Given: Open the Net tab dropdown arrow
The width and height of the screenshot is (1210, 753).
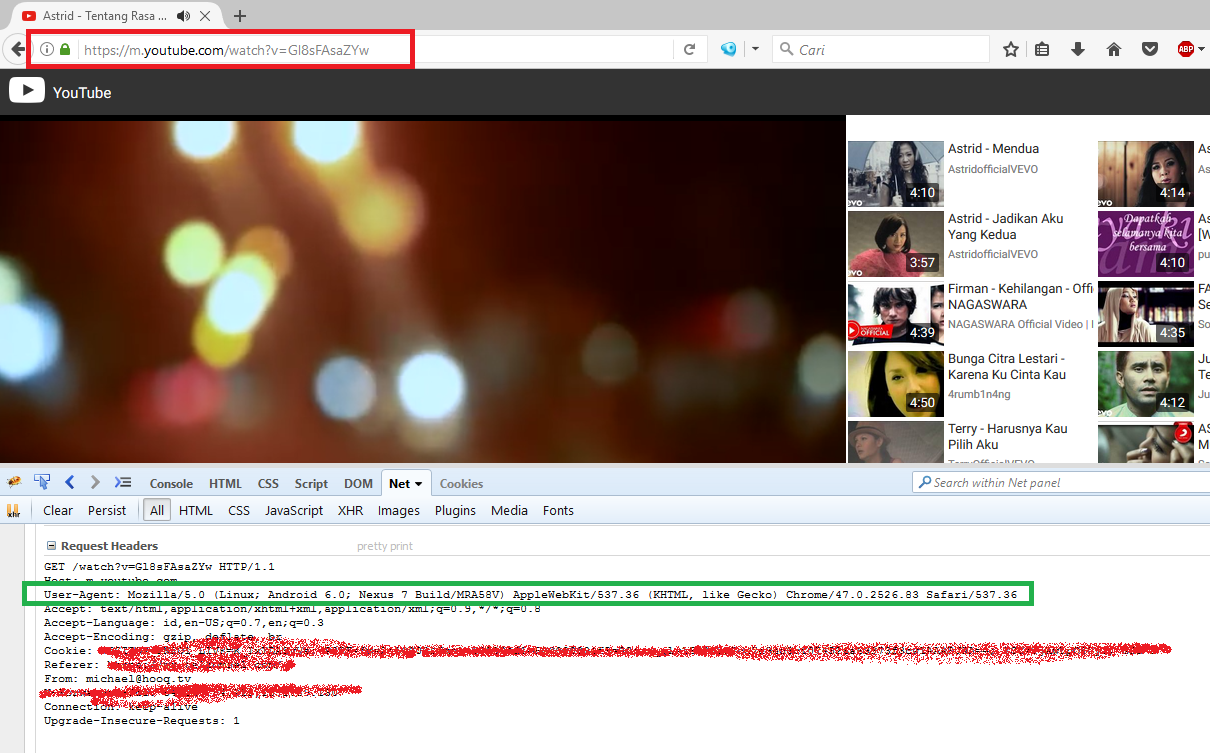Looking at the screenshot, I should pos(418,484).
